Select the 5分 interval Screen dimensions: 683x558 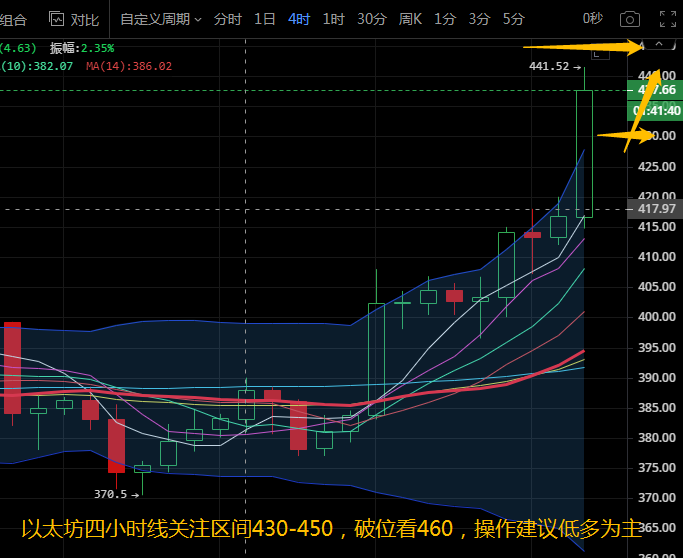[x=513, y=19]
